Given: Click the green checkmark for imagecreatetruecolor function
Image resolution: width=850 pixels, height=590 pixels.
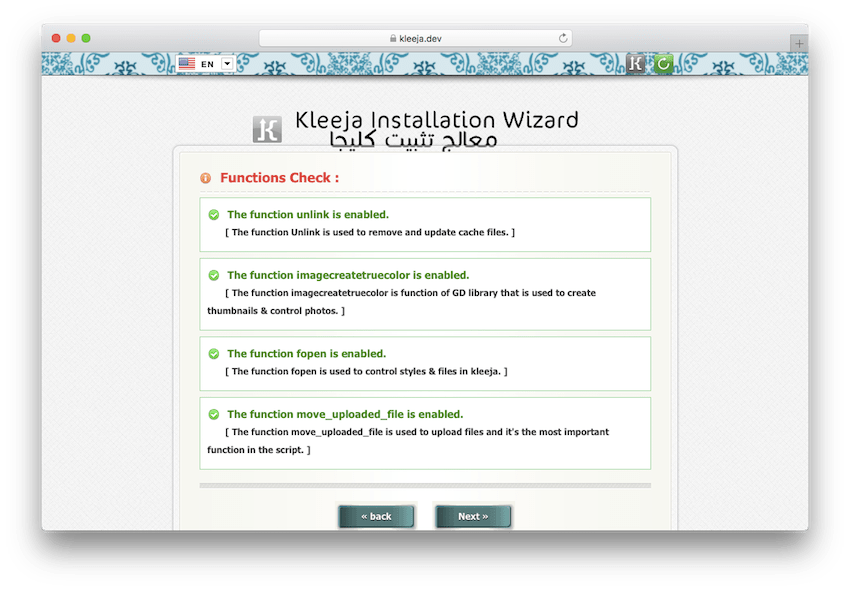Looking at the screenshot, I should (214, 275).
